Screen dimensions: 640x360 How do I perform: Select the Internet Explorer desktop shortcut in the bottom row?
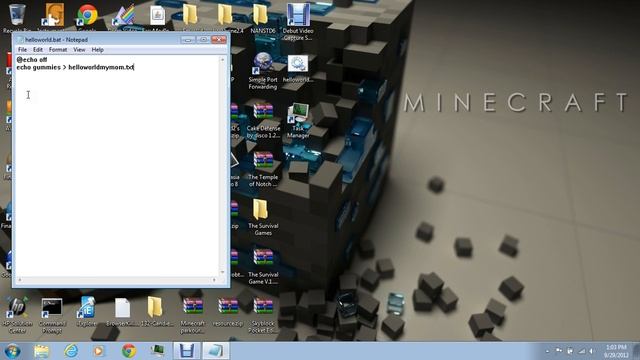pyautogui.click(x=87, y=313)
